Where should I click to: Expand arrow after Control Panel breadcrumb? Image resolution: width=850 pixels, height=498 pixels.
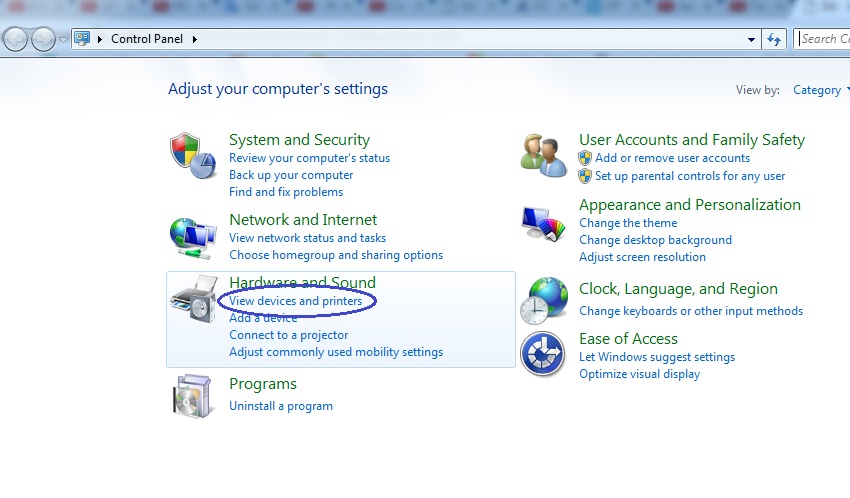[x=195, y=39]
